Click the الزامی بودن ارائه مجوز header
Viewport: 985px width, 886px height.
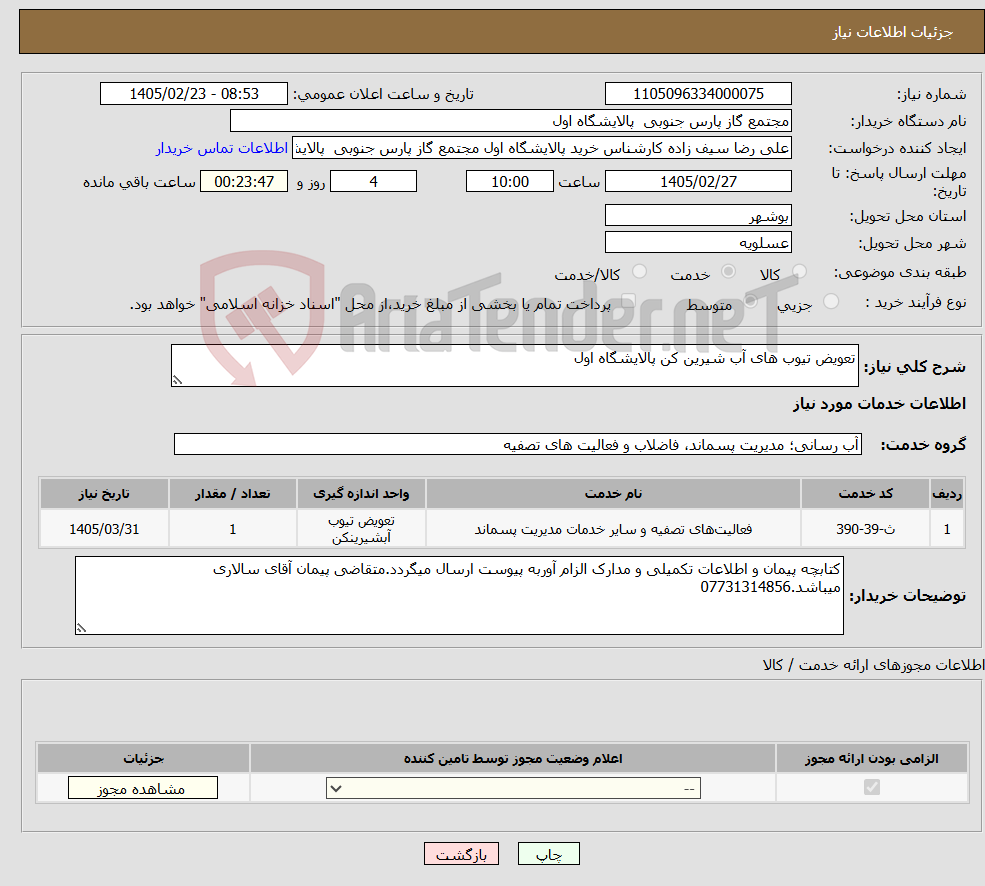pyautogui.click(x=872, y=759)
